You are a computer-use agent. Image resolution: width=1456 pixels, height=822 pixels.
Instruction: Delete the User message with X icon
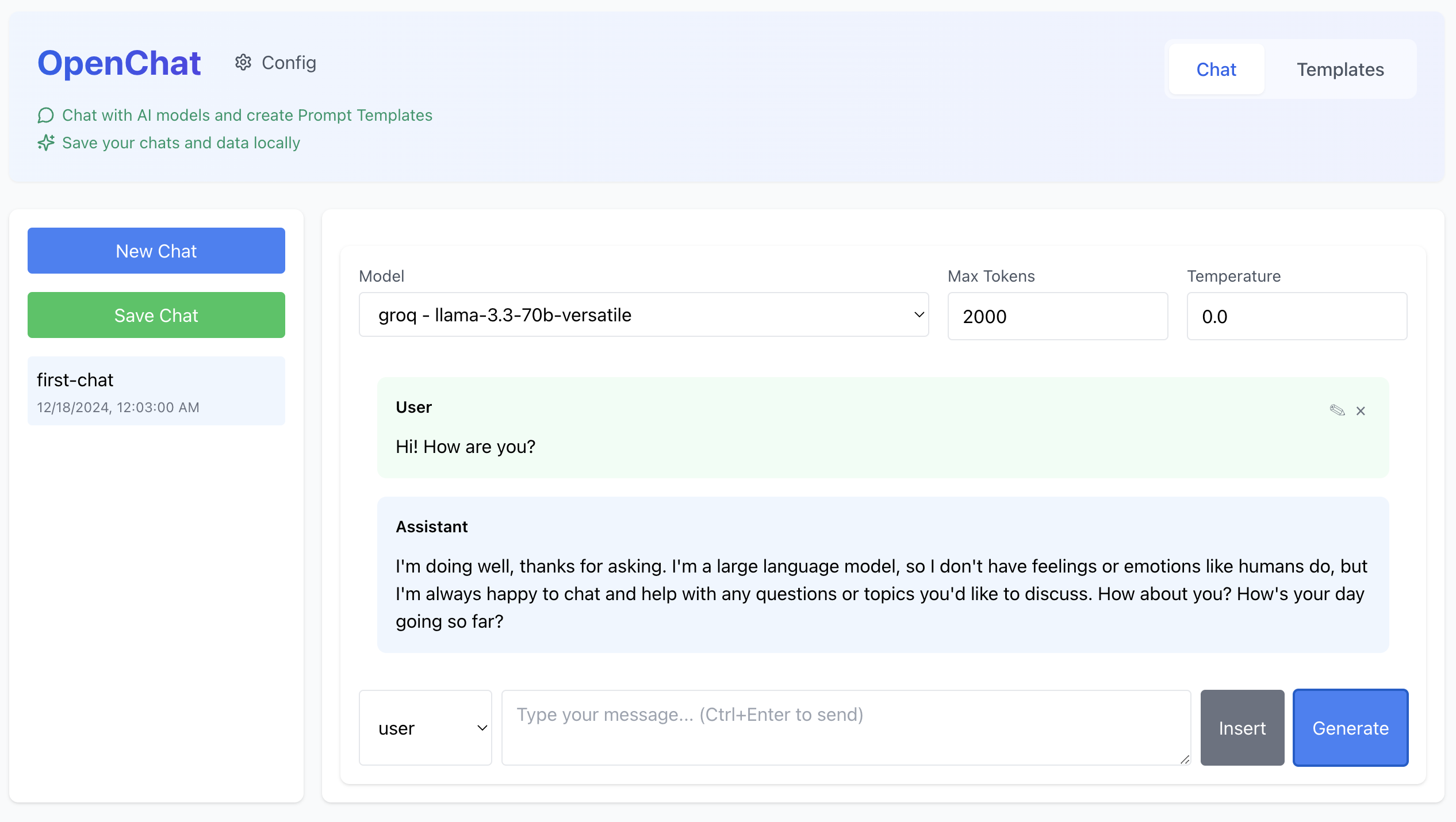1361,411
